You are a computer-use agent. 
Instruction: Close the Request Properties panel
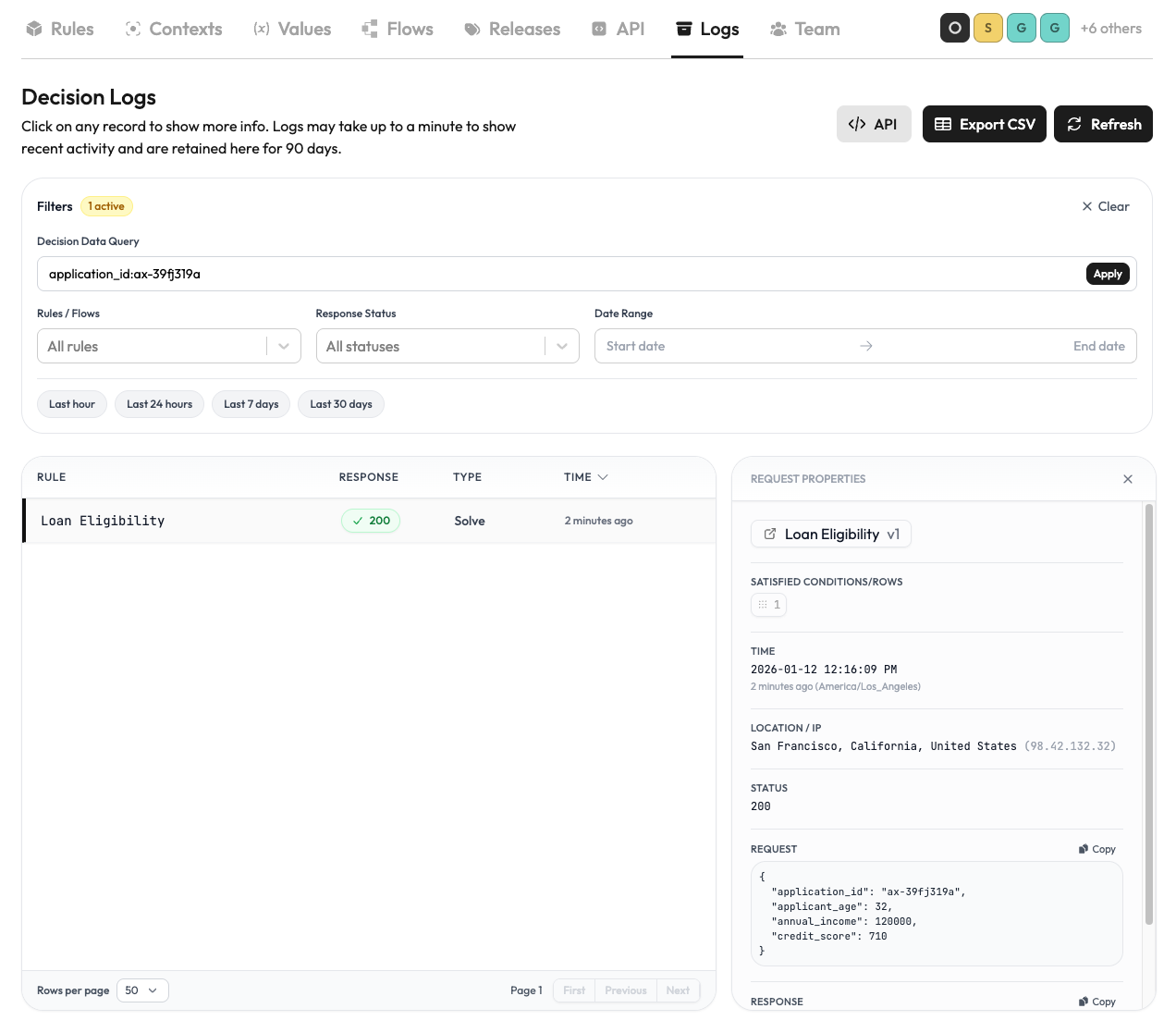[x=1127, y=479]
